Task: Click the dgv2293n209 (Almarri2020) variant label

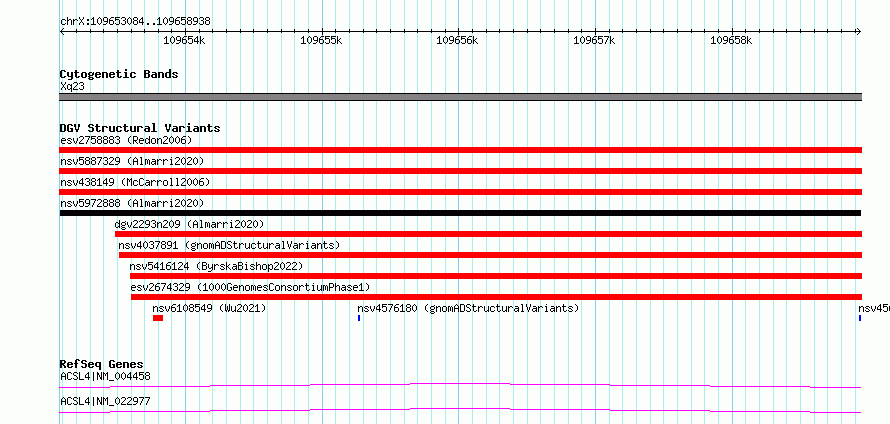Action: tap(190, 224)
